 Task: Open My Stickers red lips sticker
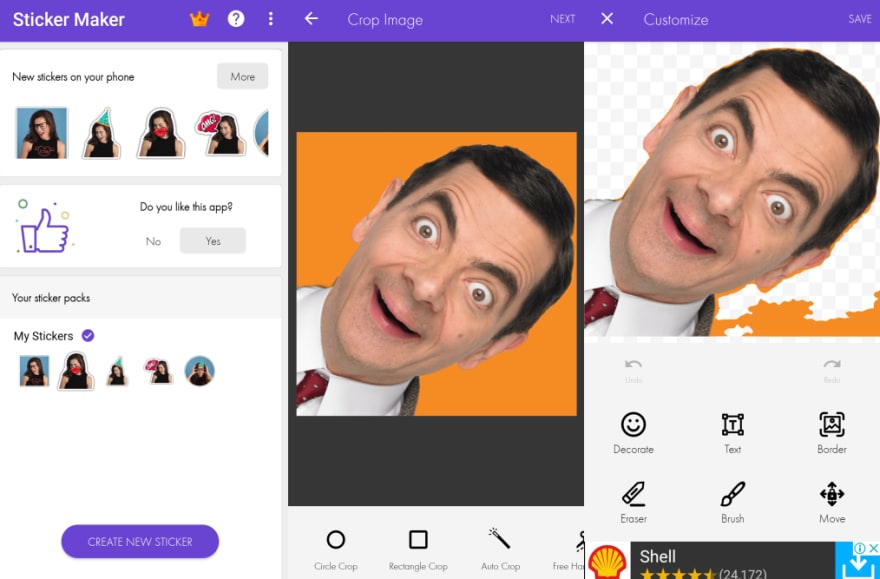[x=76, y=371]
